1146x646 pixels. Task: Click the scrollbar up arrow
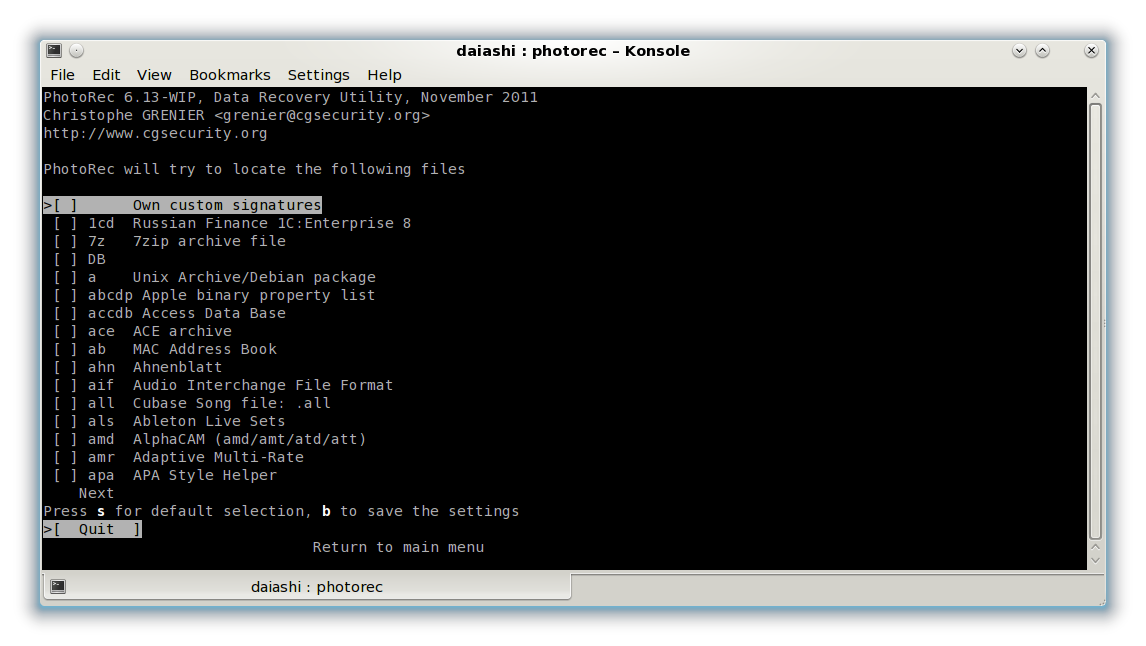(1095, 96)
